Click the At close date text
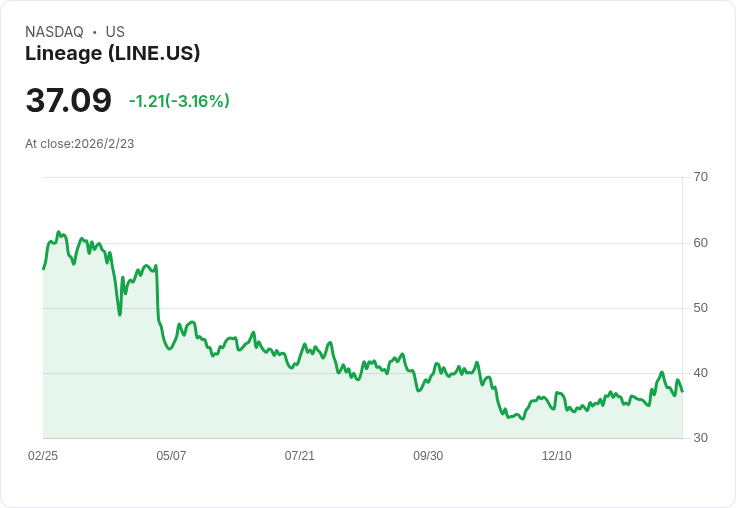This screenshot has height=508, width=736. tap(80, 144)
